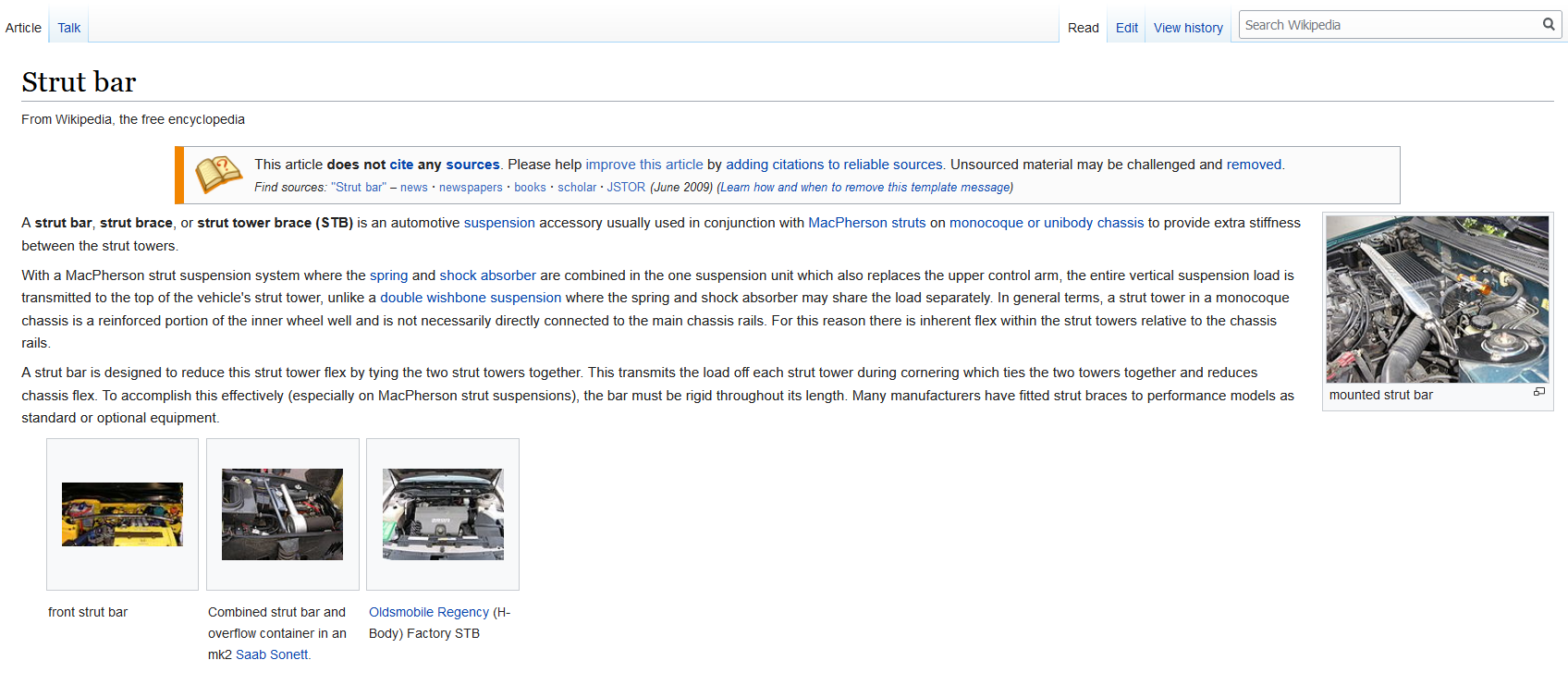Follow the 'MacPherson struts' link
This screenshot has height=697, width=1568.
click(867, 223)
